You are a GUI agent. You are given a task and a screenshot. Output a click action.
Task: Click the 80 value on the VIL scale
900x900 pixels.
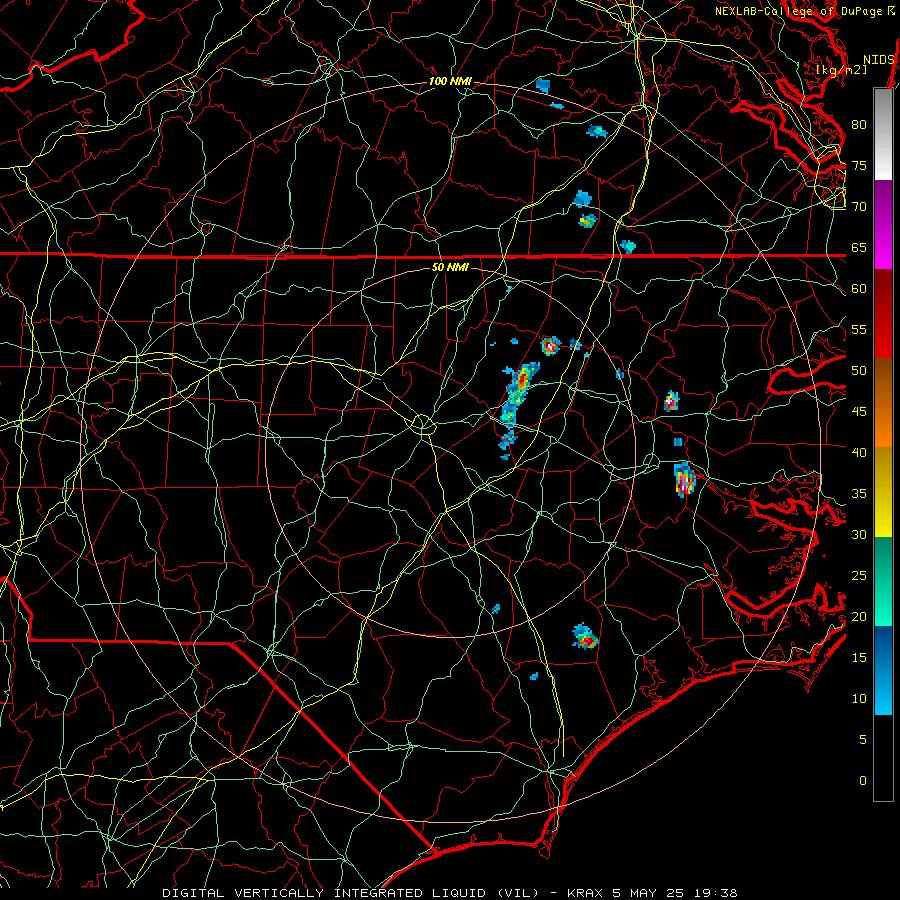coord(859,125)
